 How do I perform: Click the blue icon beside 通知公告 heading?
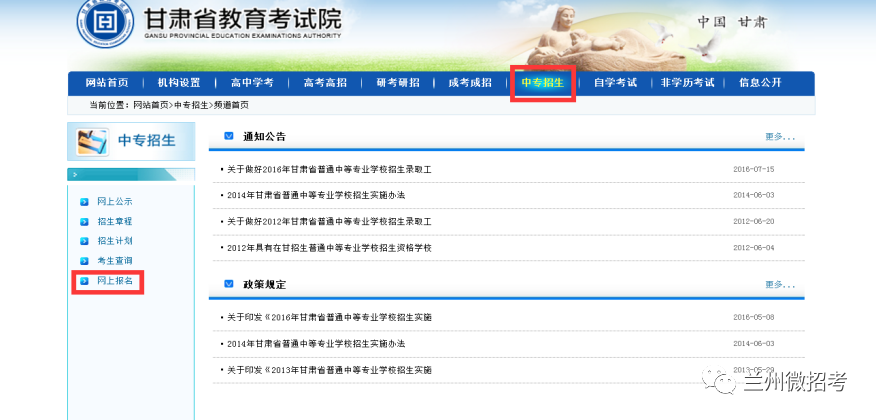pyautogui.click(x=229, y=136)
